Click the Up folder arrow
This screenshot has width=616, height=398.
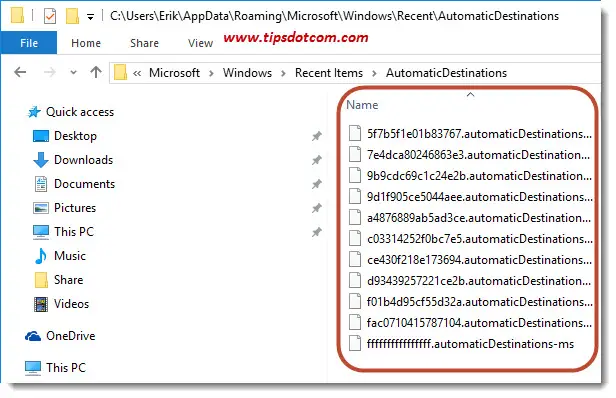coord(96,72)
